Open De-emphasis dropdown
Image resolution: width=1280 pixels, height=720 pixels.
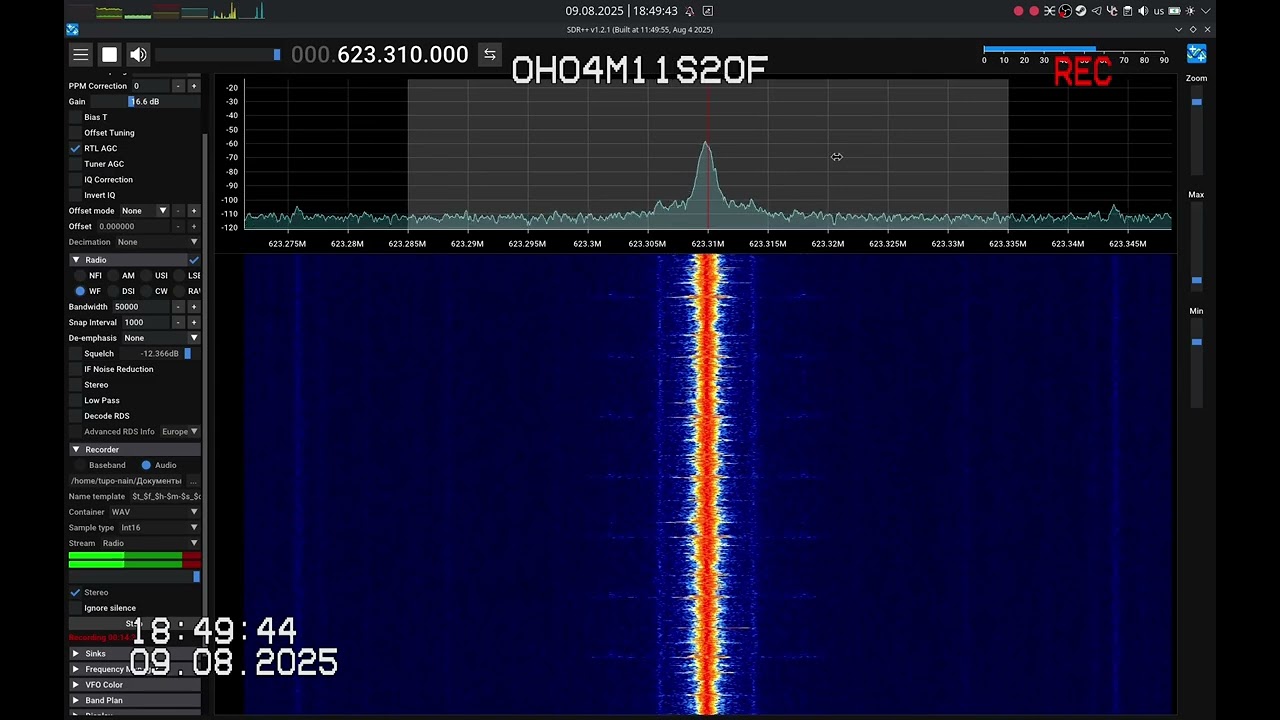coord(160,338)
